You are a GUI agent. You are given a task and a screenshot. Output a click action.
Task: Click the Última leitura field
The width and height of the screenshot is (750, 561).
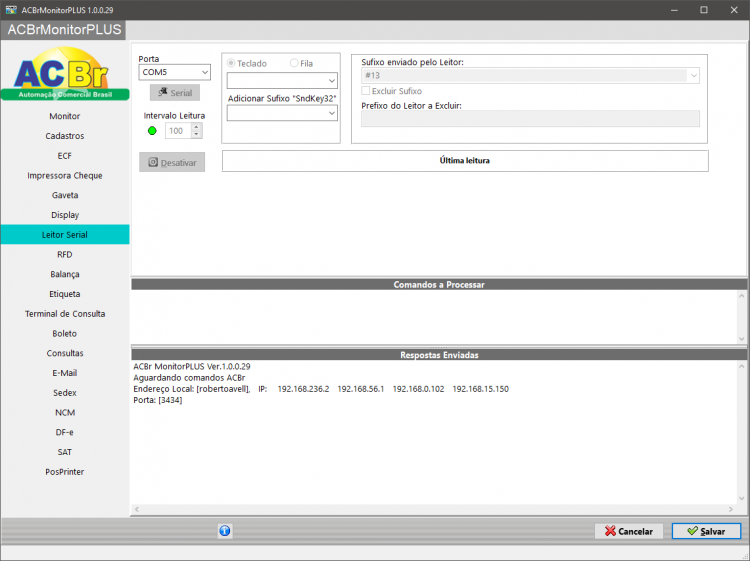(465, 161)
